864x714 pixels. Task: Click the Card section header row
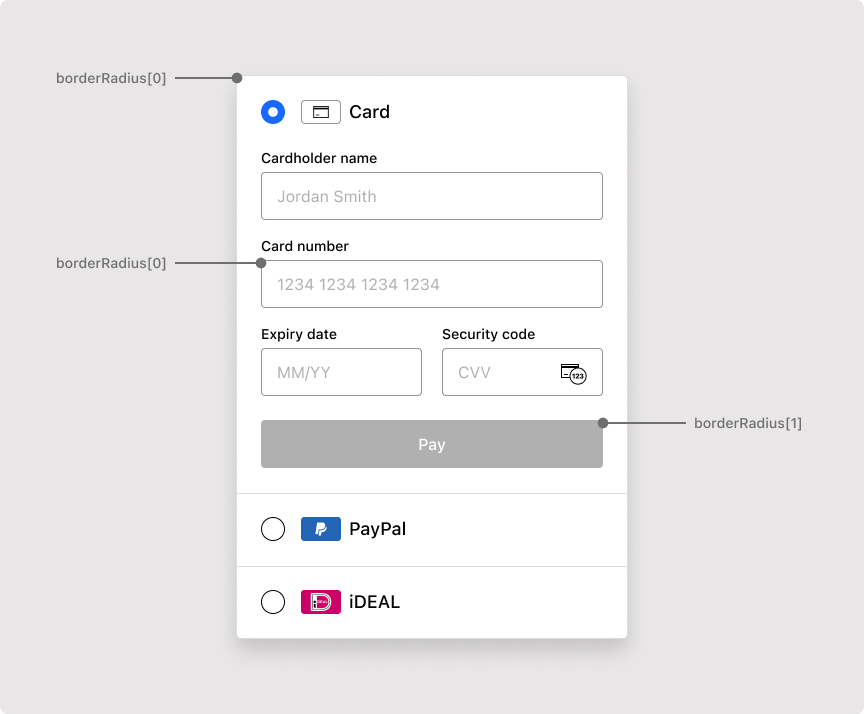click(432, 112)
